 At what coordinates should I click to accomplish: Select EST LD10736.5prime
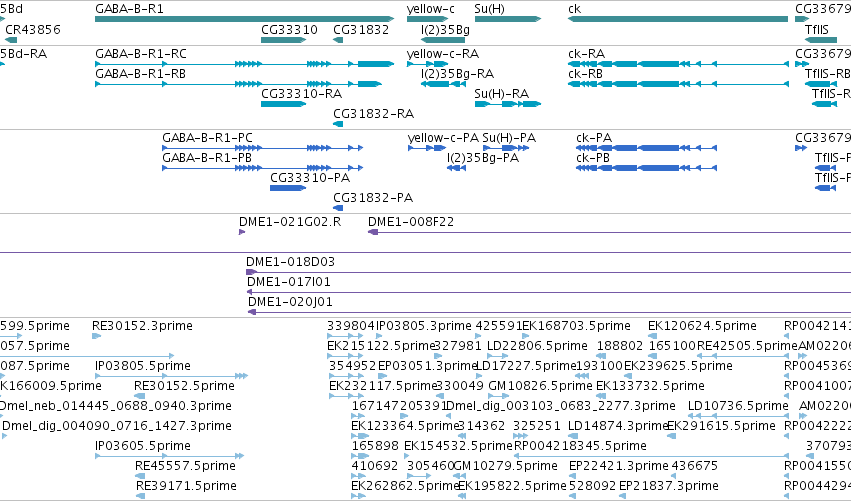coord(738,407)
